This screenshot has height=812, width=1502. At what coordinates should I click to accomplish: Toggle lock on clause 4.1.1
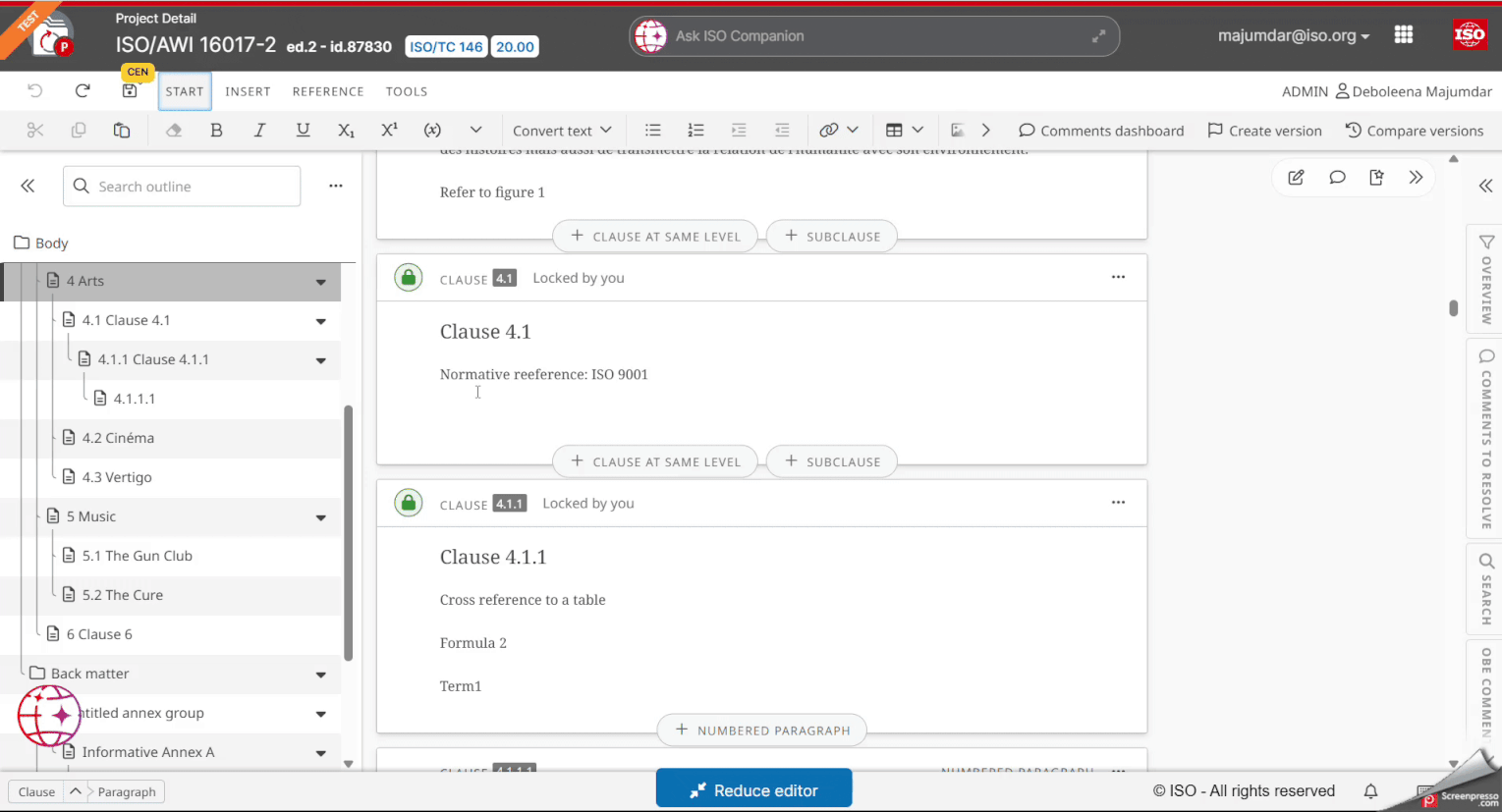(409, 503)
